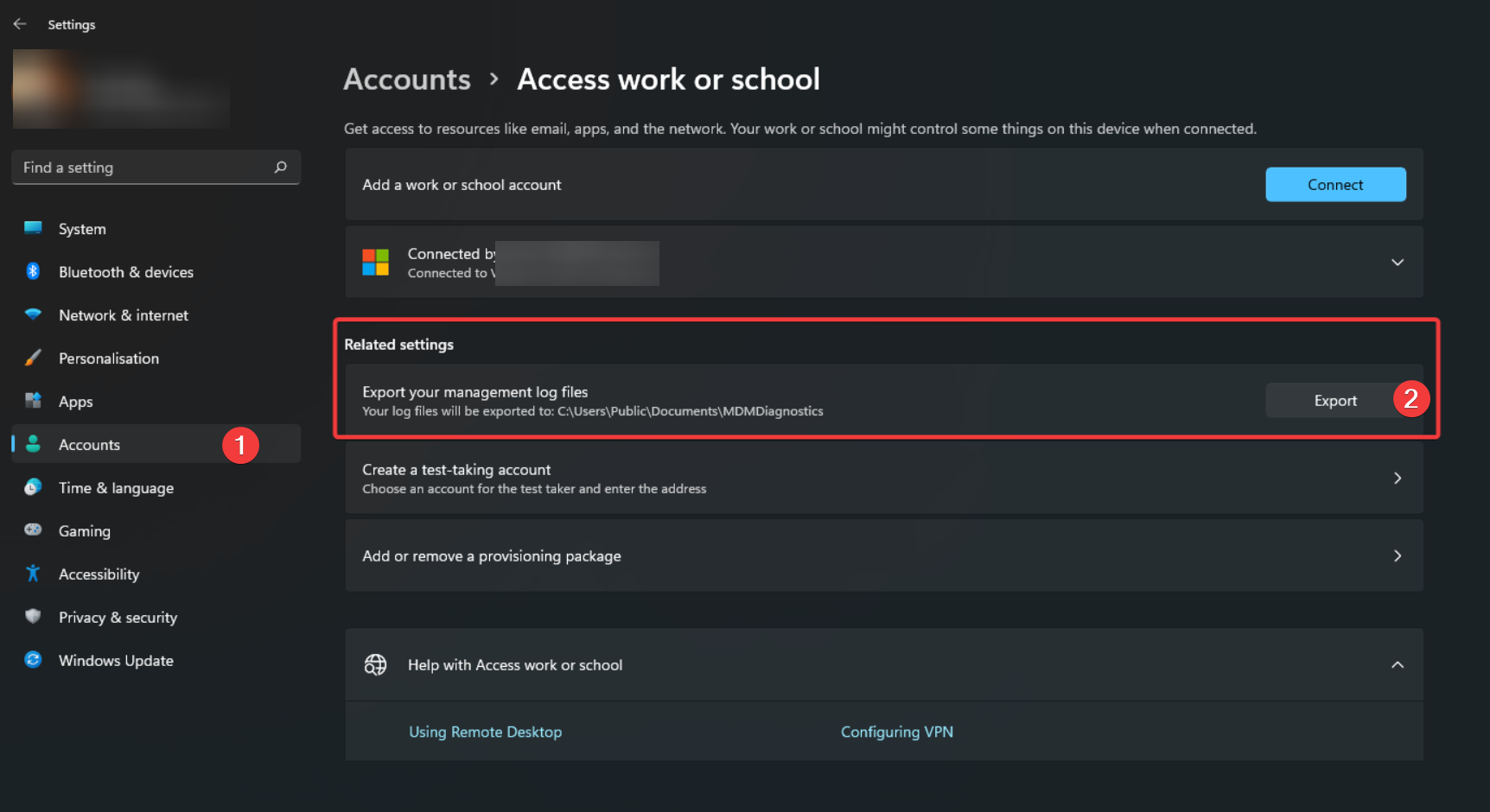Click the globe icon in the Help section

click(375, 664)
